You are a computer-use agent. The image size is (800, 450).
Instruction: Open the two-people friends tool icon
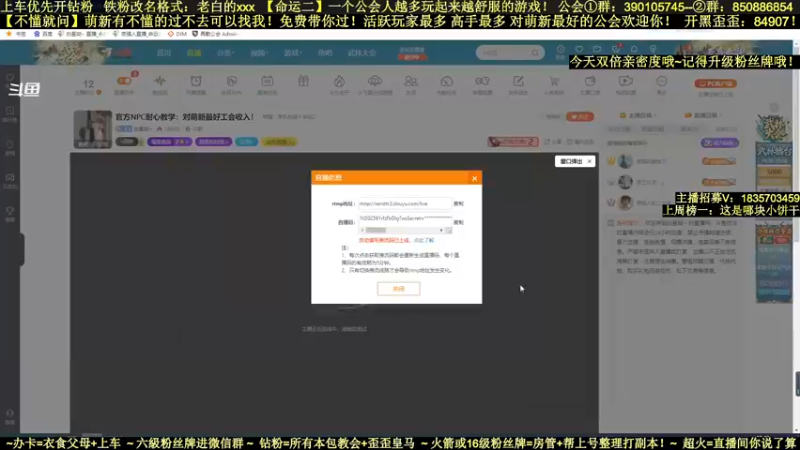pos(411,81)
